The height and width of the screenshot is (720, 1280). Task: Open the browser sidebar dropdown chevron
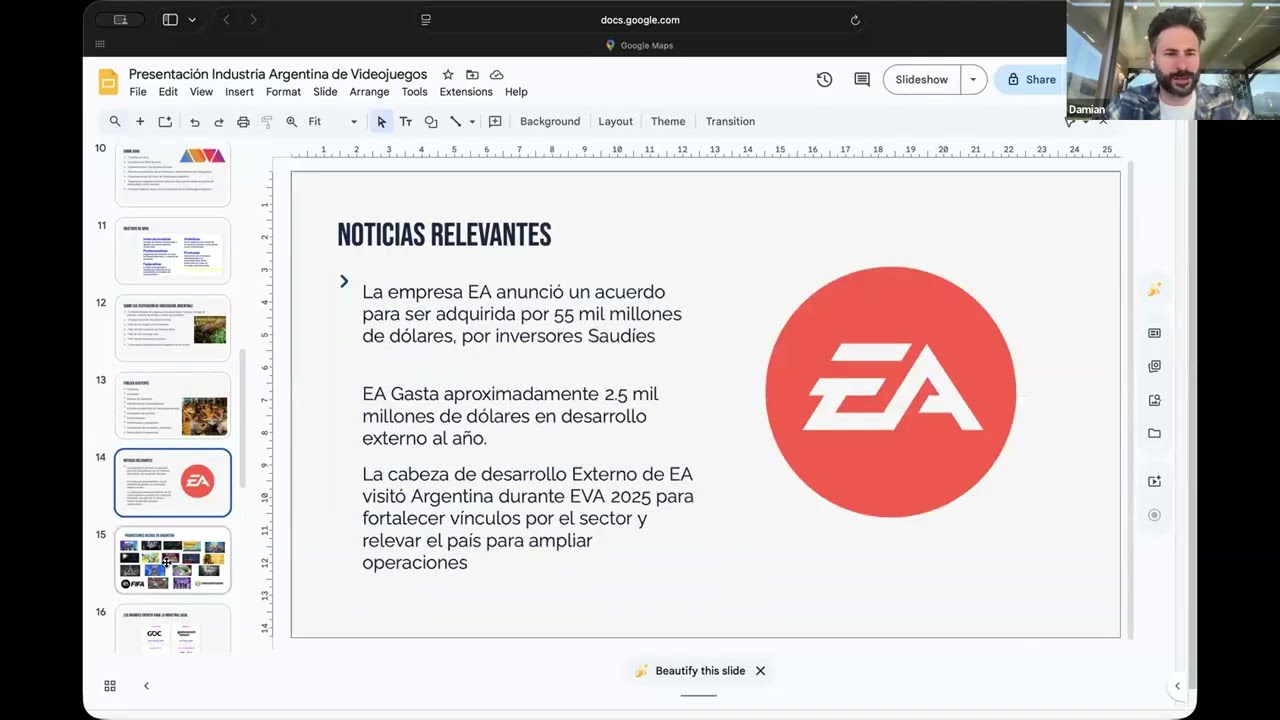(192, 20)
